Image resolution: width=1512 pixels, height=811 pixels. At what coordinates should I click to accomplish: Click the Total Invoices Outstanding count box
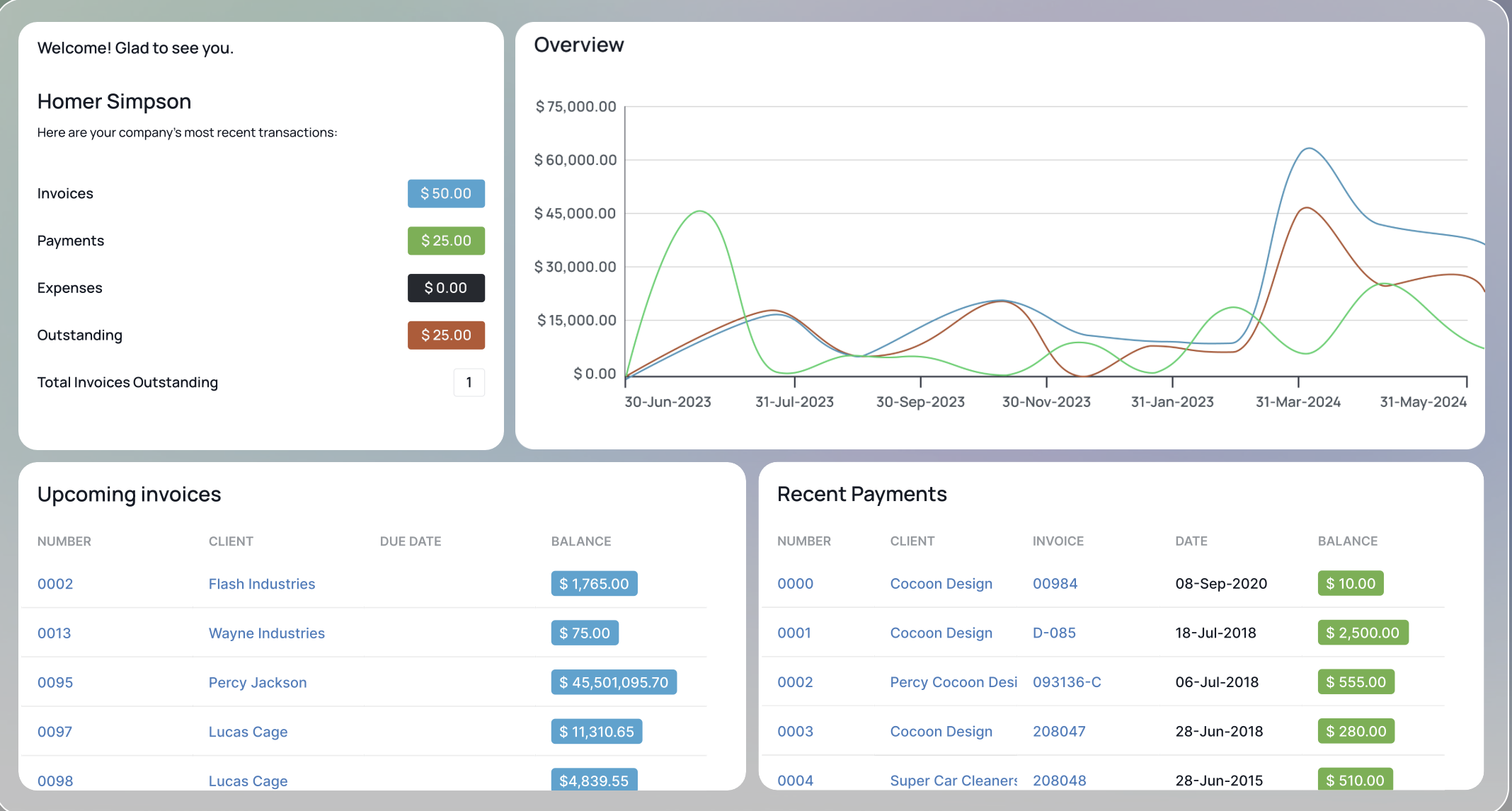tap(469, 382)
